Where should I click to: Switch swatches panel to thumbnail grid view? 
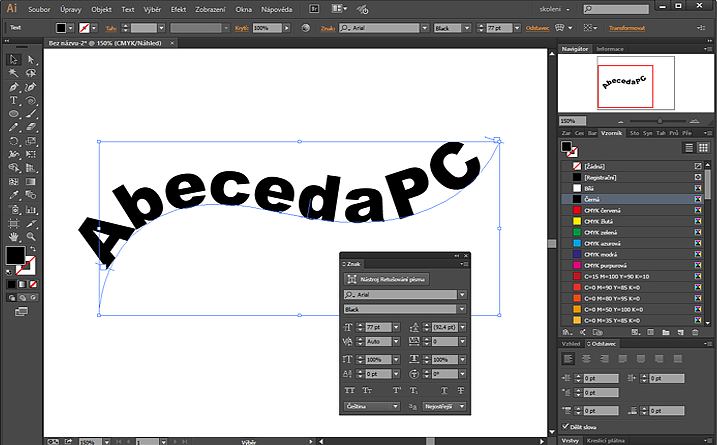click(x=703, y=147)
